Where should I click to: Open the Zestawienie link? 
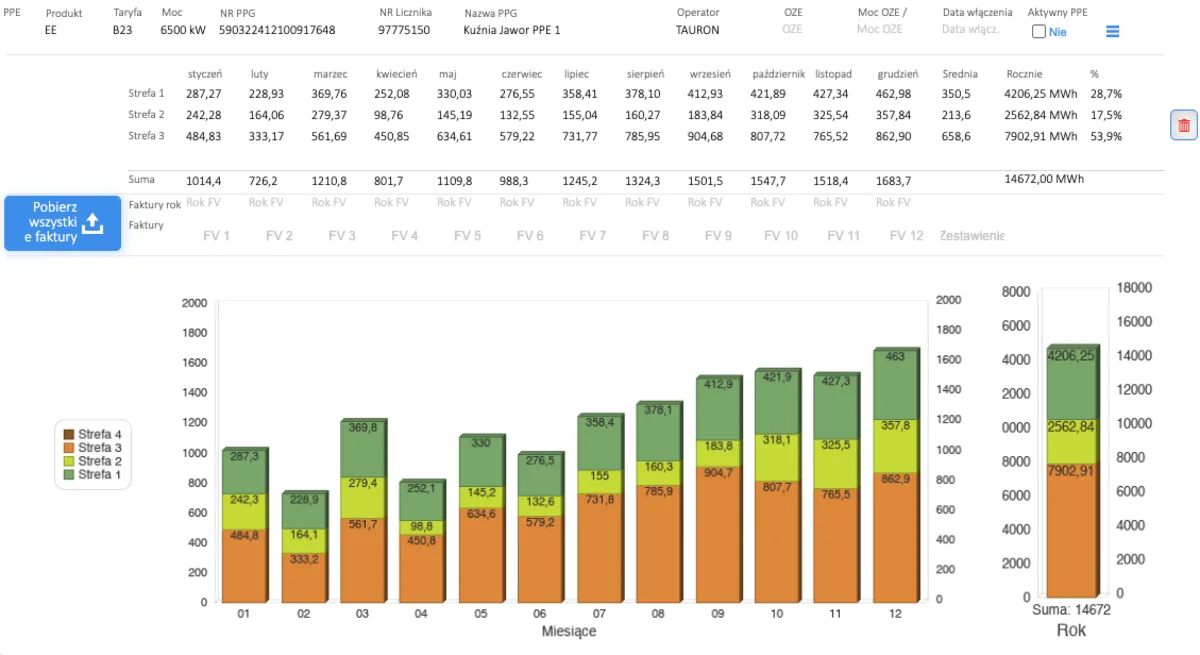click(972, 236)
